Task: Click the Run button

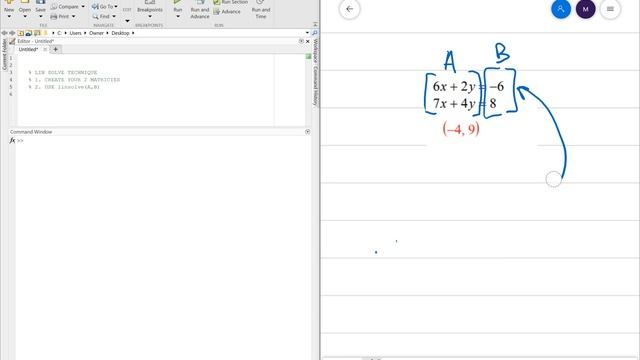Action: point(178,6)
